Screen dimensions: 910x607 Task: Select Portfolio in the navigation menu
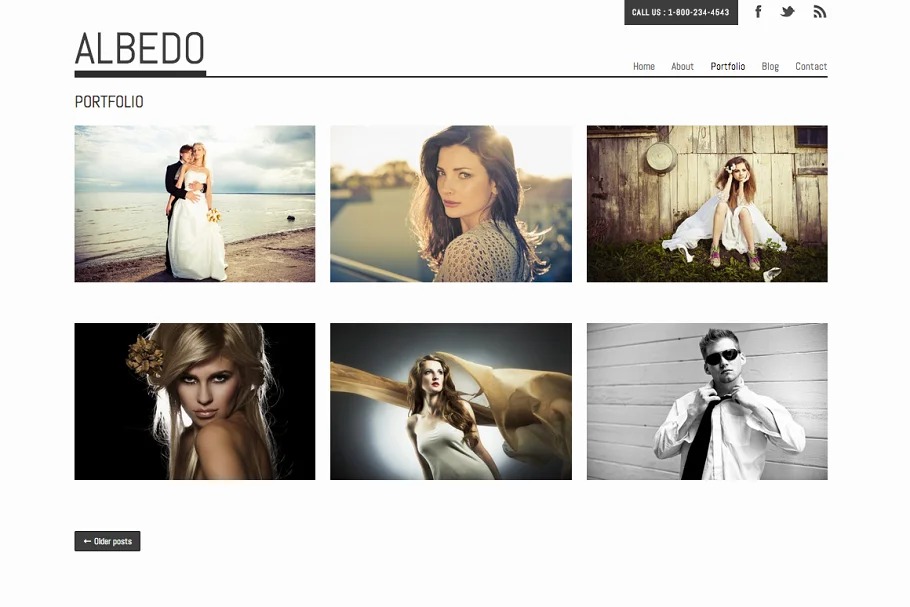click(727, 67)
